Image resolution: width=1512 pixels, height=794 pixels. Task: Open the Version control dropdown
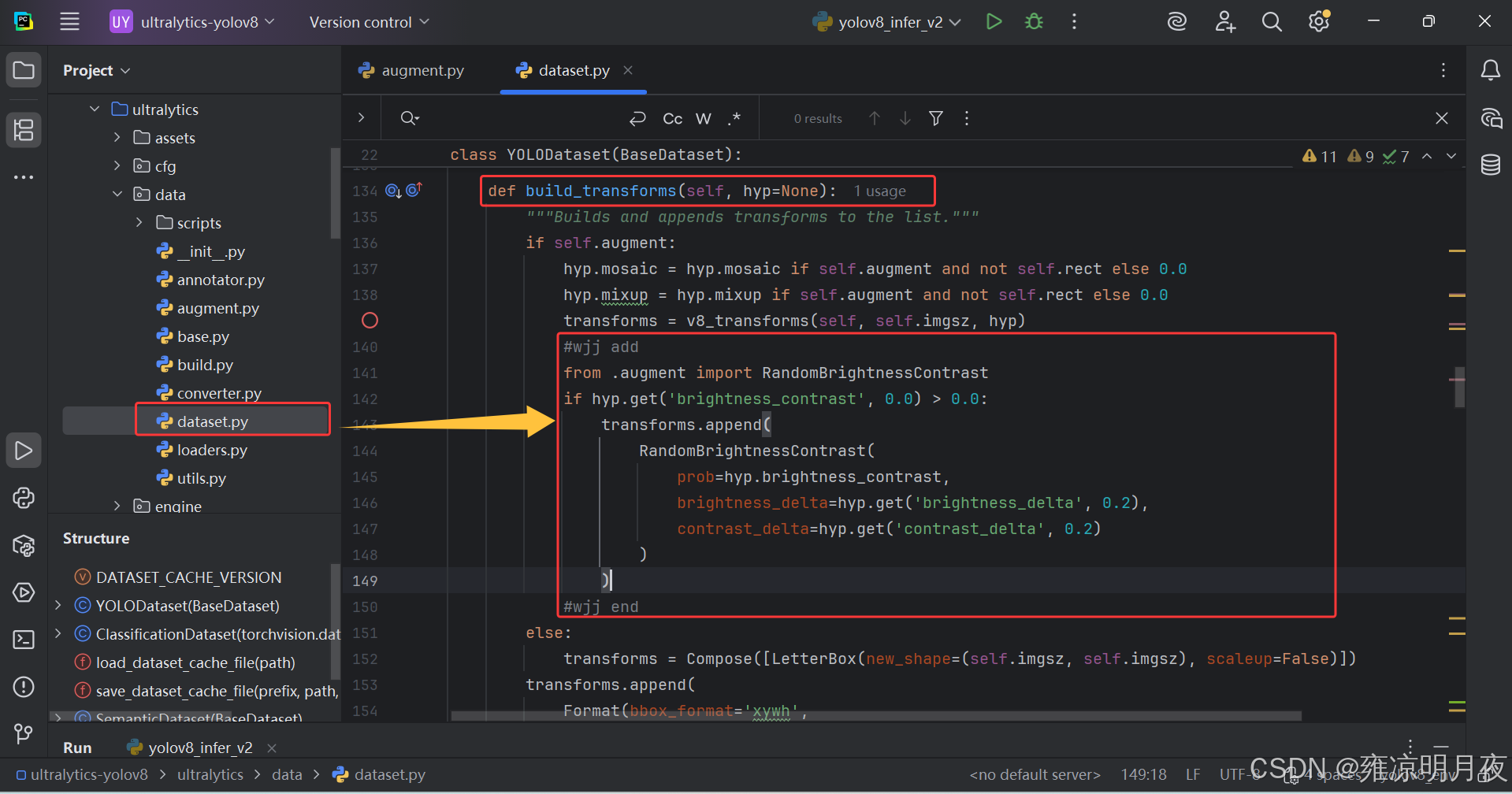point(369,22)
